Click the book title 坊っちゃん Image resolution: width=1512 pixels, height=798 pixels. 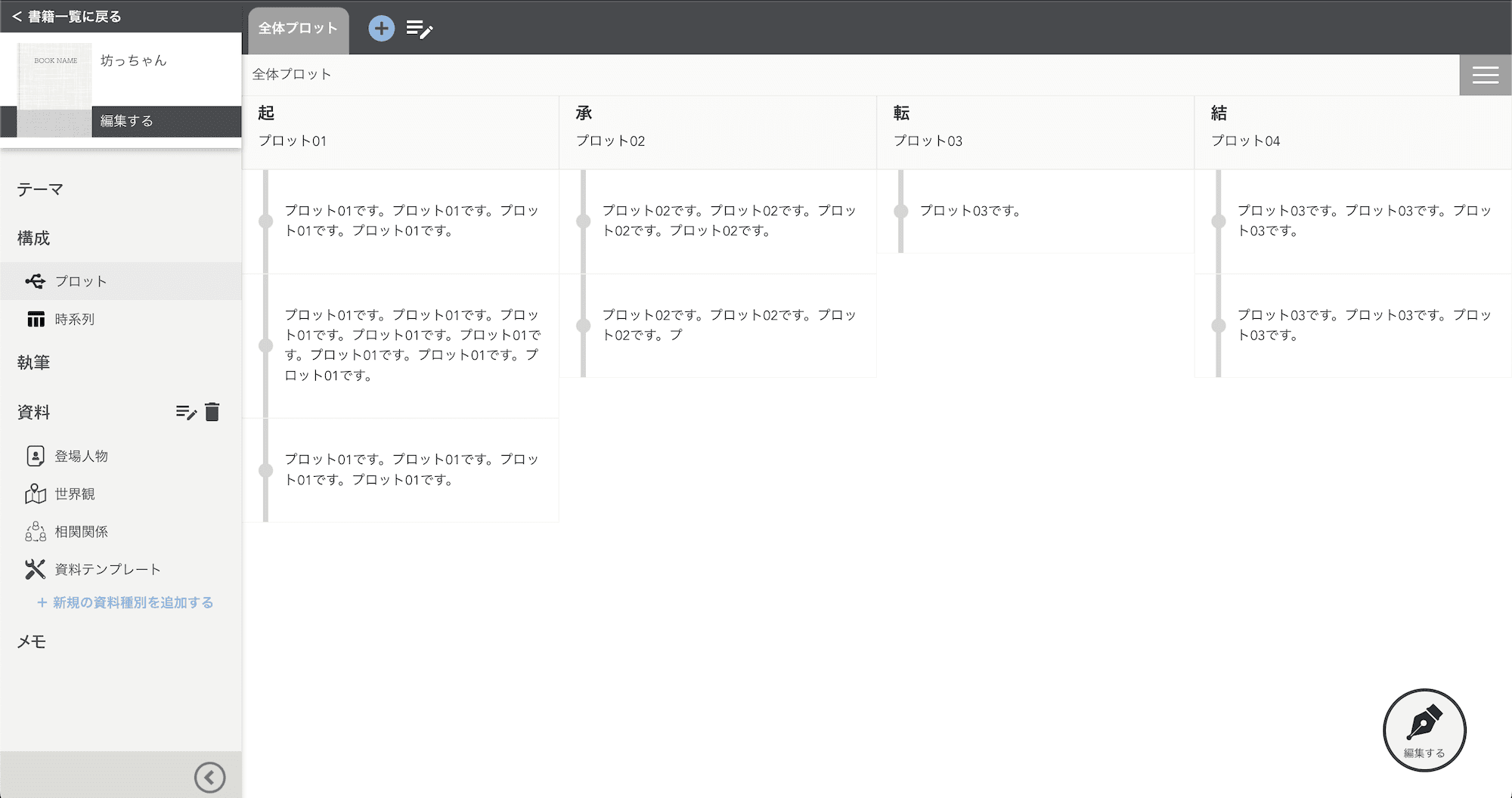pos(134,60)
